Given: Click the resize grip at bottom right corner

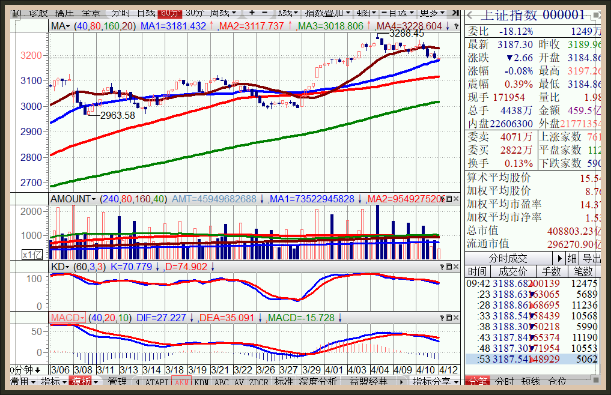Looking at the screenshot, I should pyautogui.click(x=595, y=379).
